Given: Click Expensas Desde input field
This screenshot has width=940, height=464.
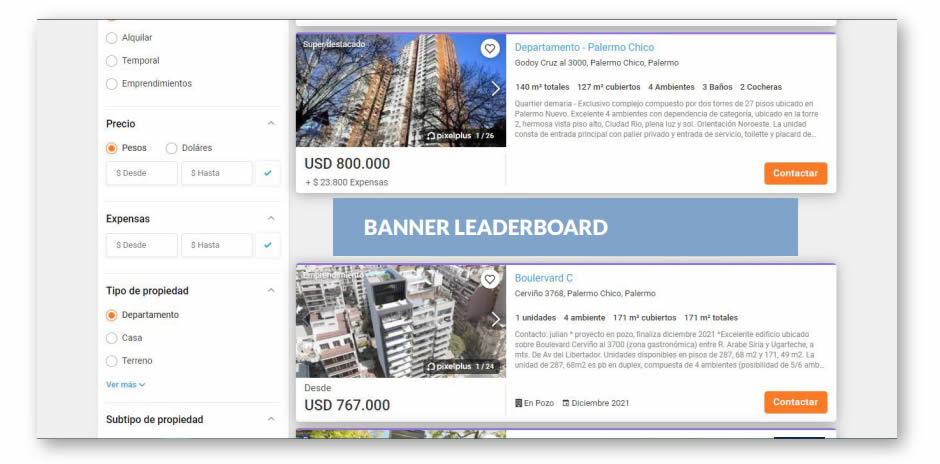Looking at the screenshot, I should coord(142,245).
